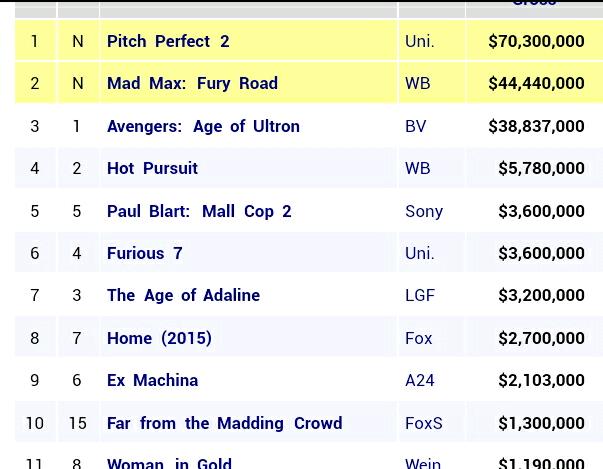Screen dimensions: 603x469
Task: Open The Age of Adaline link
Action: pyautogui.click(x=183, y=295)
